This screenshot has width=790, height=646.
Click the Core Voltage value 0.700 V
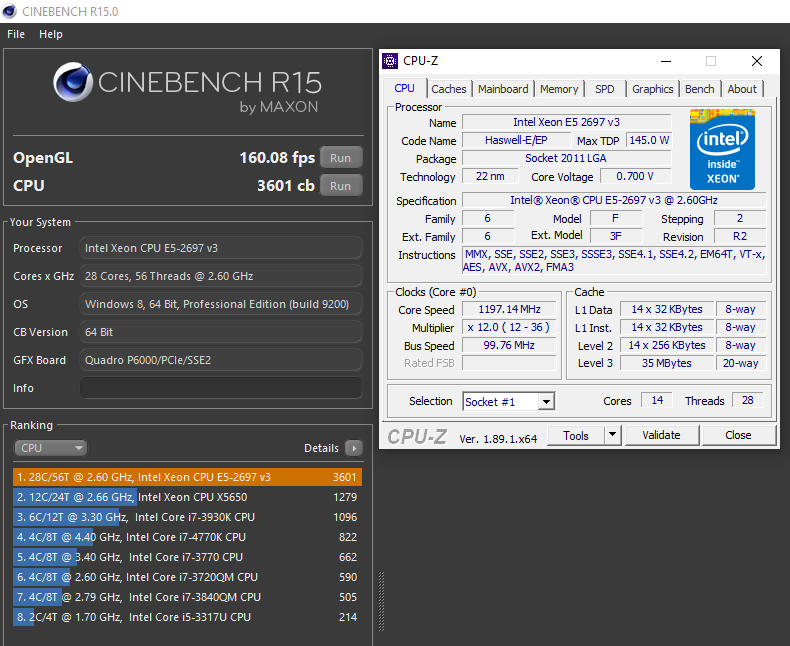[635, 176]
